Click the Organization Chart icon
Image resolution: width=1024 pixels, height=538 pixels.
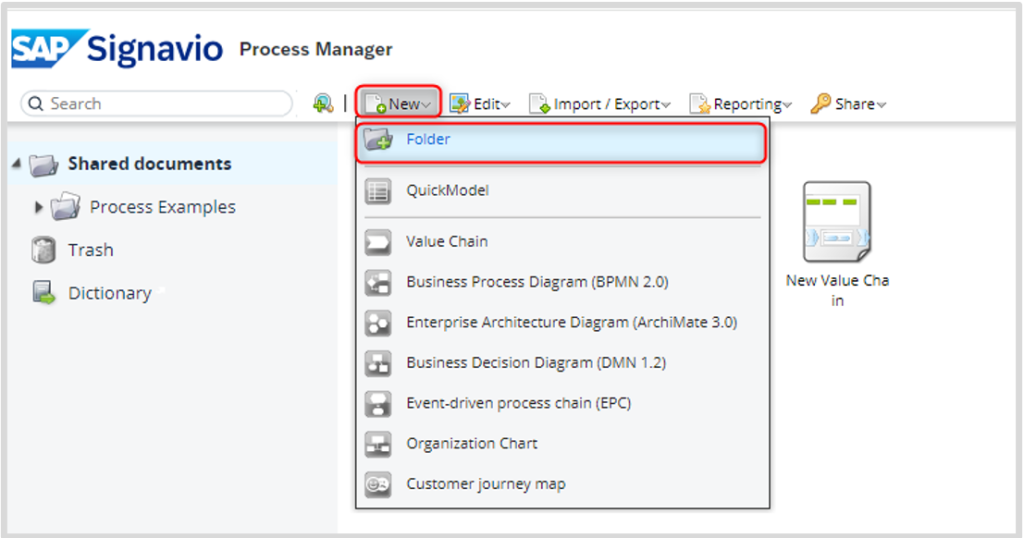tap(378, 445)
